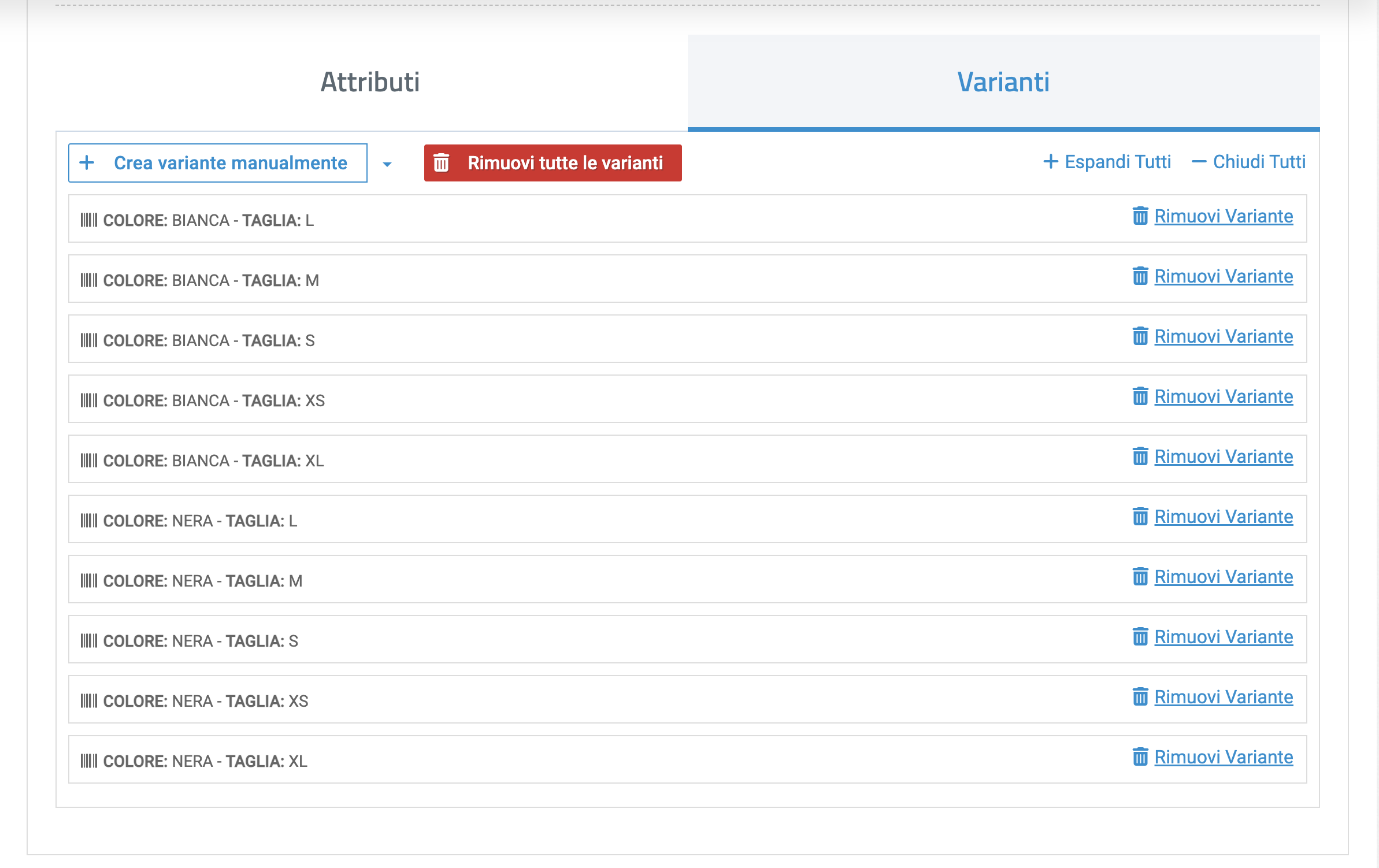This screenshot has height=868, width=1379.
Task: Remove variant BIANCA TAGLIA XS via Rimuovi Variante
Action: (x=1224, y=397)
